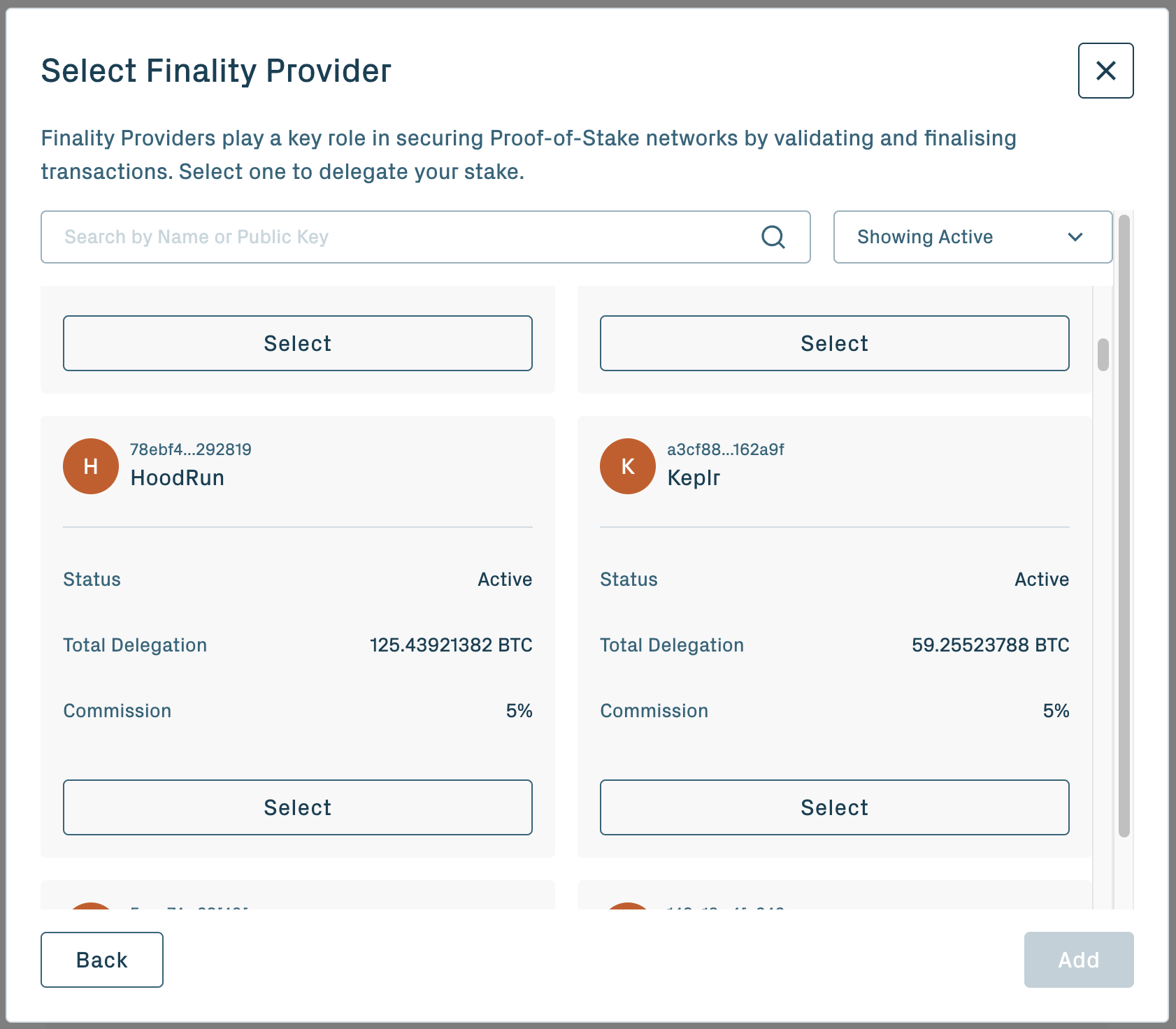Screen dimensions: 1176x1029
Task: Open the Showing Active filter dropdown
Action: point(972,237)
